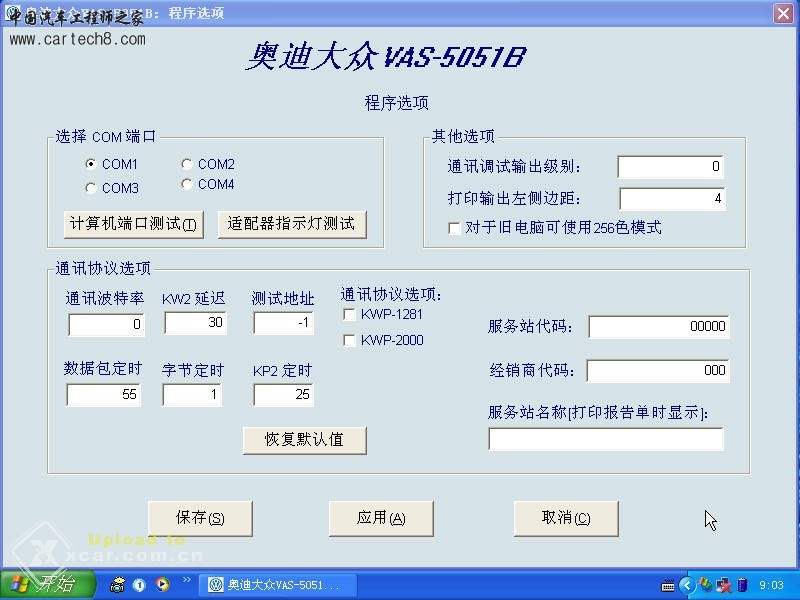
Task: Click the KW2 延迟 value field
Action: pyautogui.click(x=196, y=322)
